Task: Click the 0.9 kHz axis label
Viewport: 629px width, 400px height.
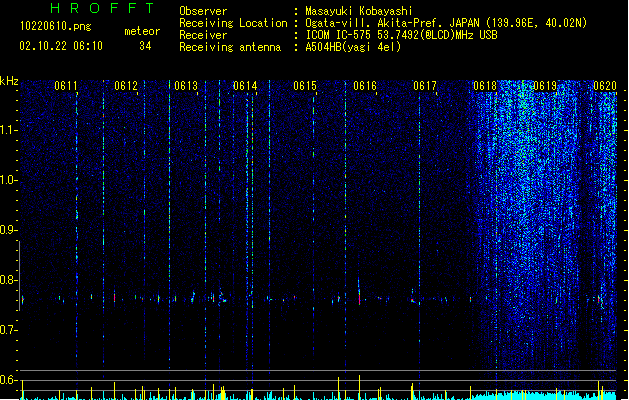Action: click(8, 230)
